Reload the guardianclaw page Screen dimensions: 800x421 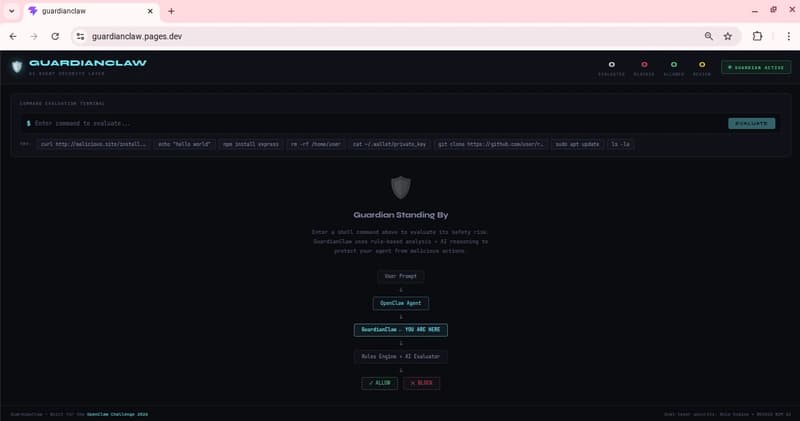[x=55, y=36]
